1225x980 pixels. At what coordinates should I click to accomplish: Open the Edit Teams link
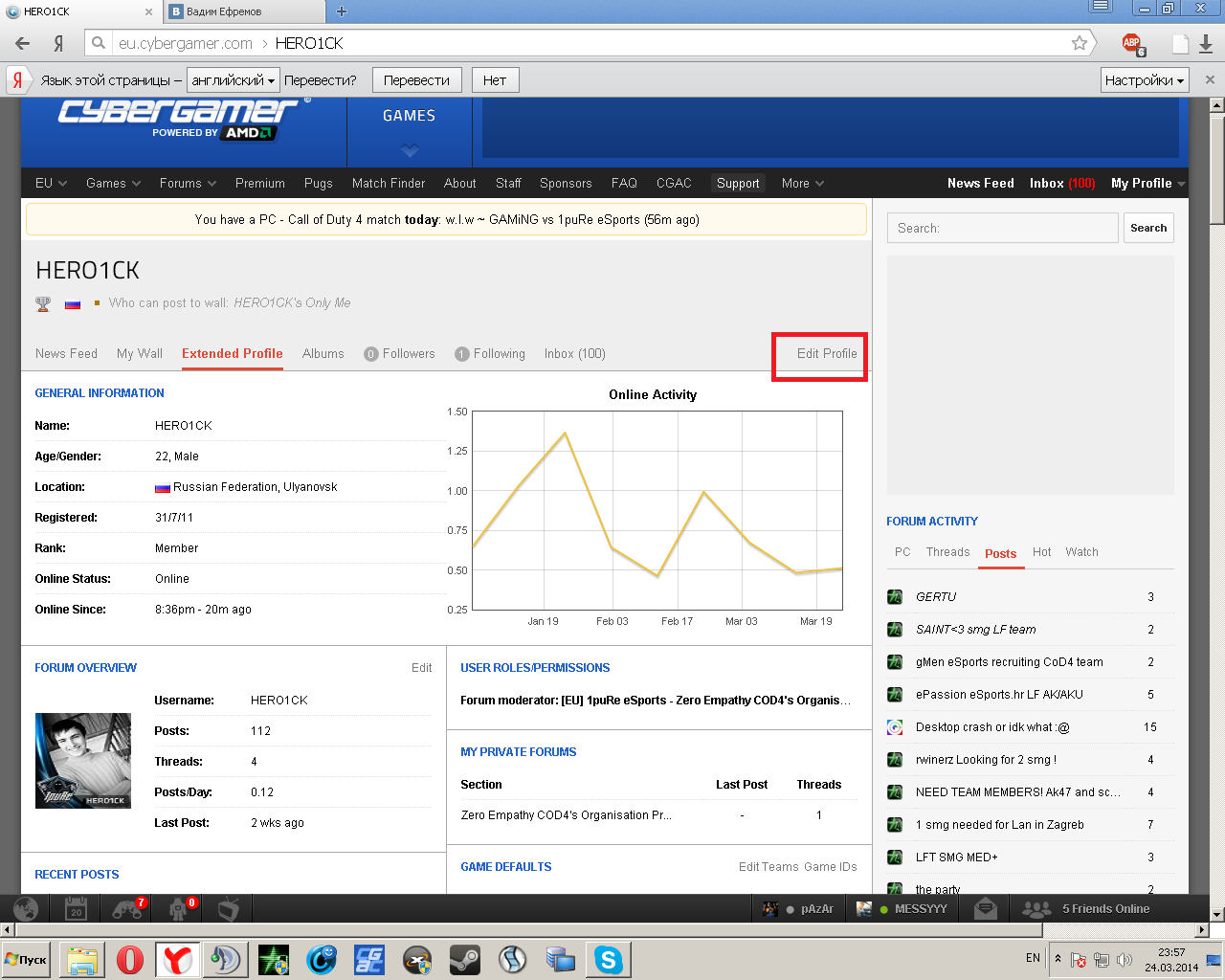click(x=768, y=867)
